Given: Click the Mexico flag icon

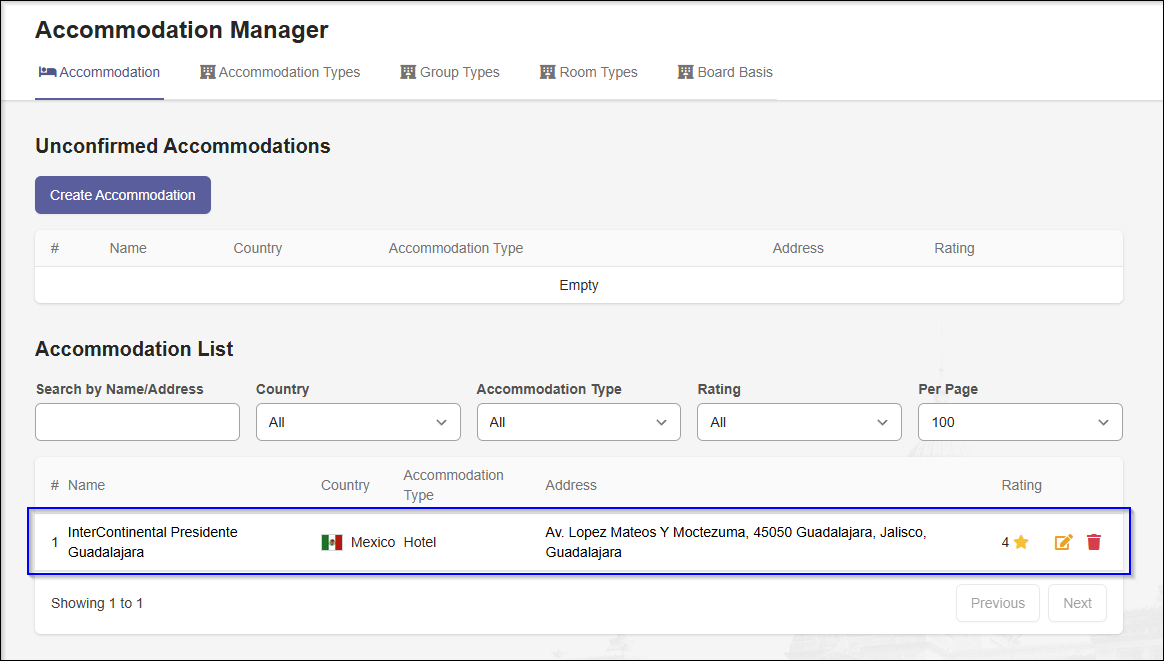Looking at the screenshot, I should [332, 542].
